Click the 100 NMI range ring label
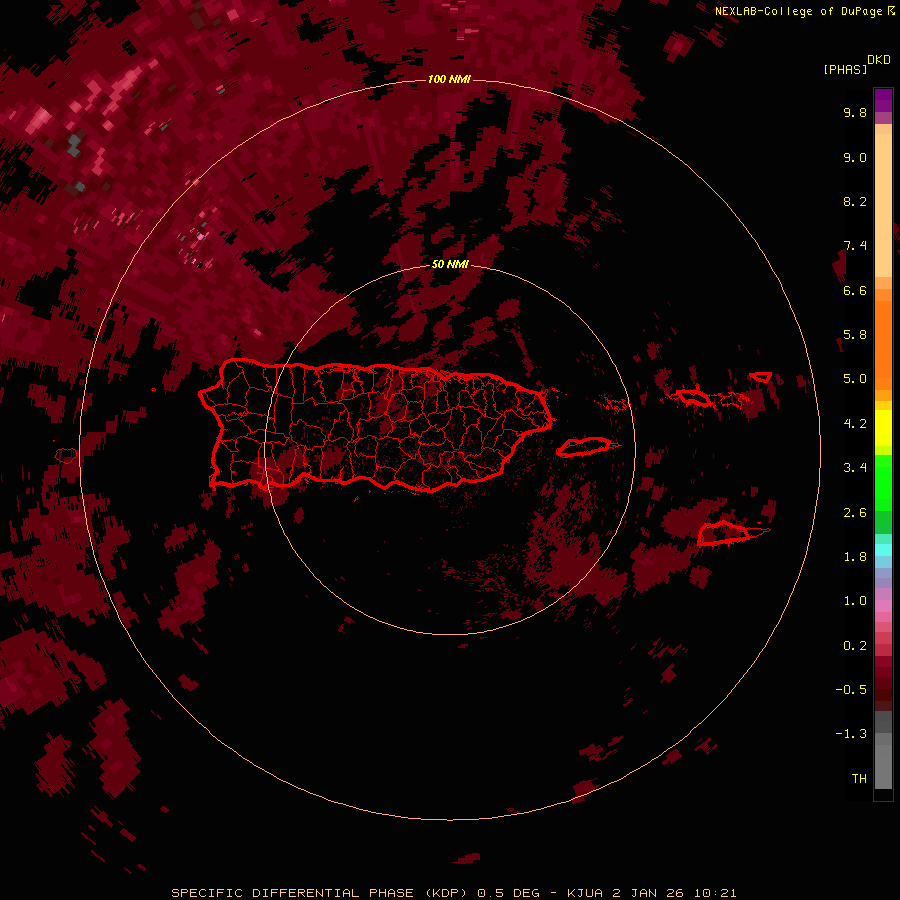Image resolution: width=900 pixels, height=900 pixels. (x=449, y=79)
